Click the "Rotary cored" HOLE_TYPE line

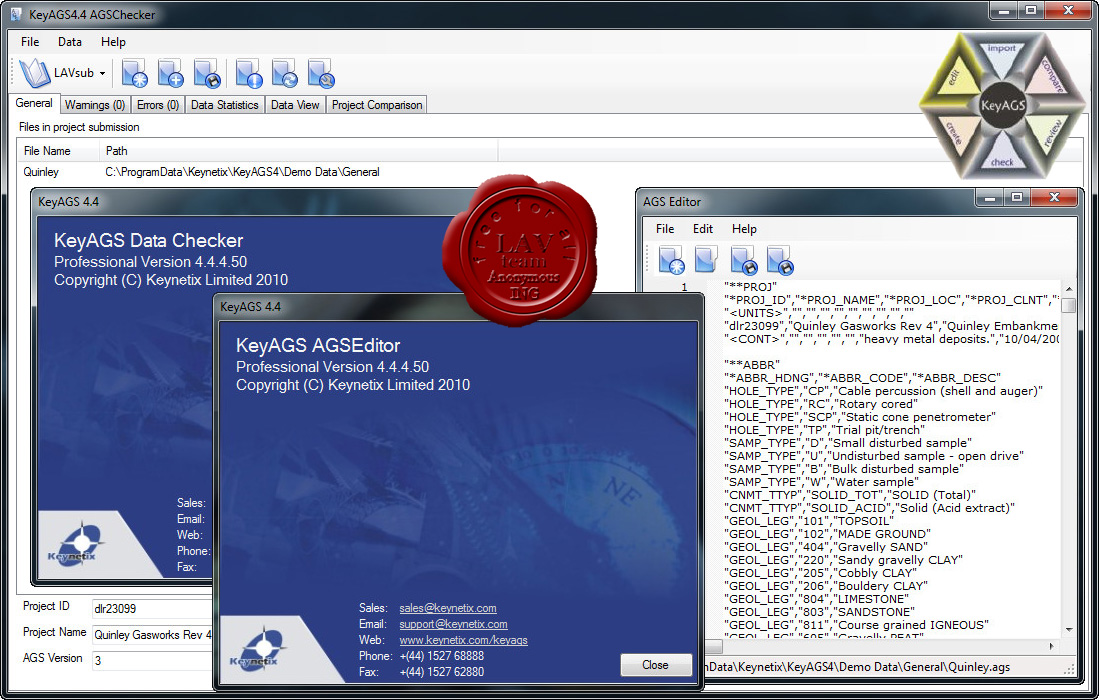pyautogui.click(x=821, y=404)
